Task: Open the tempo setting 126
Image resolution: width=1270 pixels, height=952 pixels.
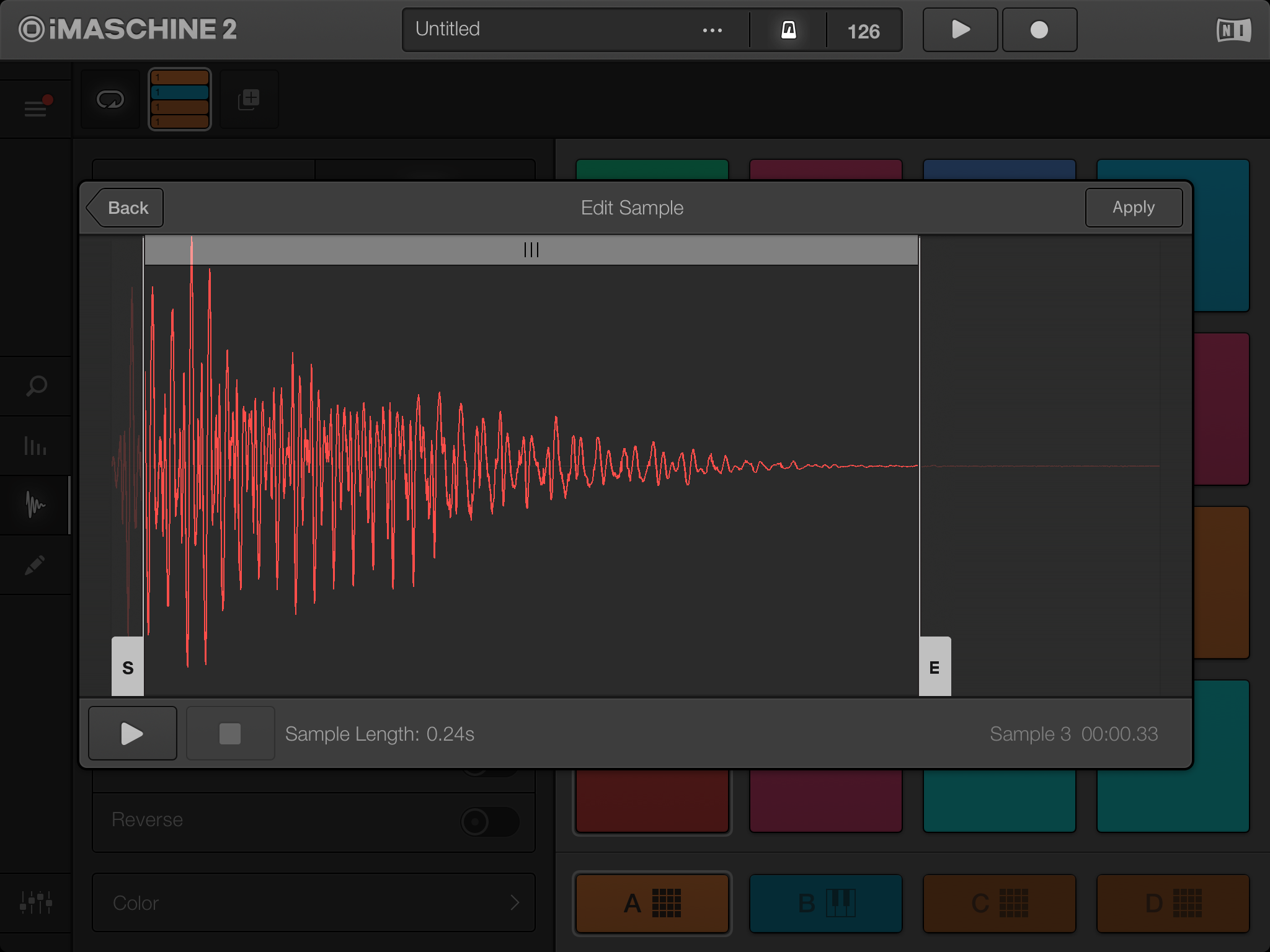Action: (864, 31)
